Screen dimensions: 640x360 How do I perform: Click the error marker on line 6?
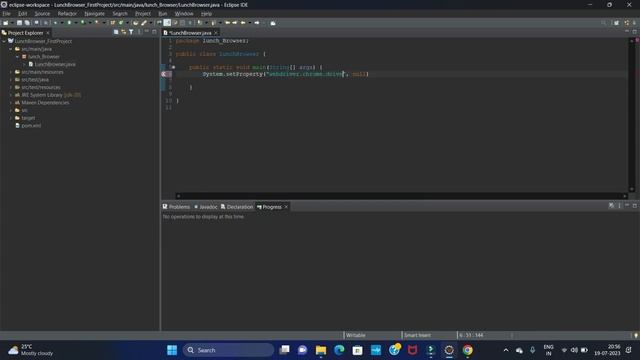click(164, 74)
